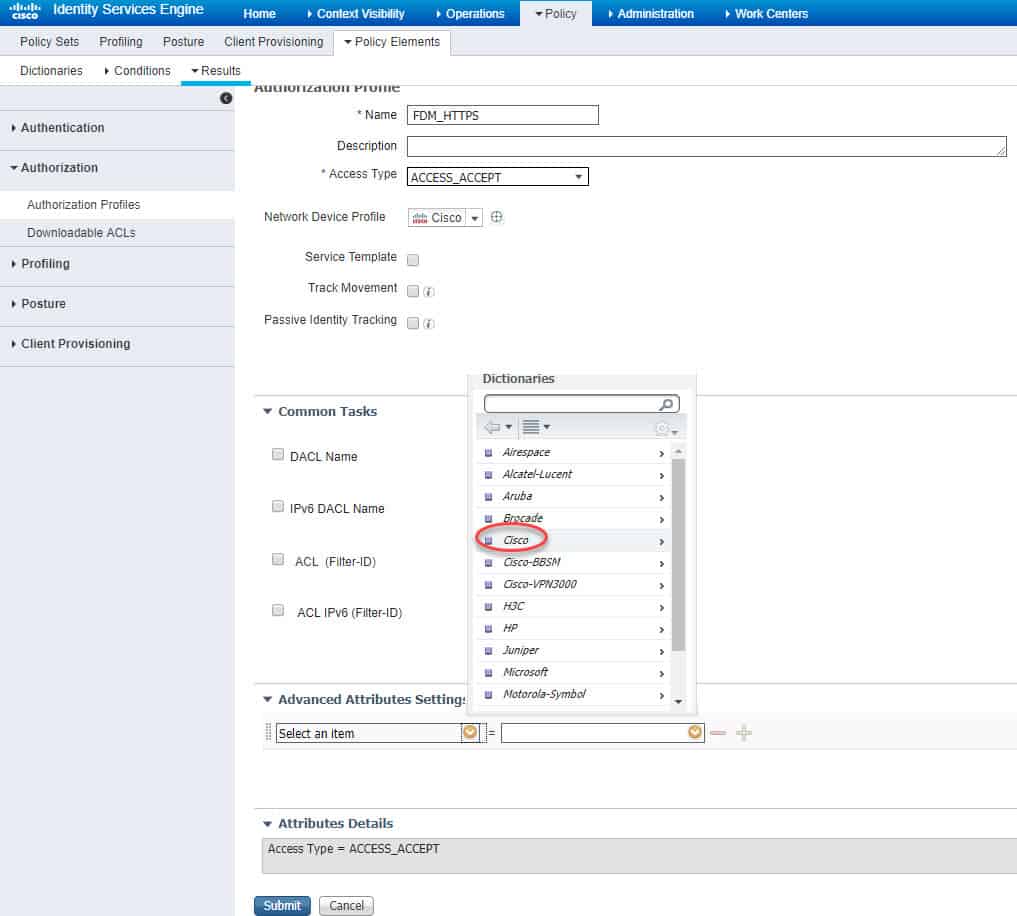1017x916 pixels.
Task: Collapse the Advanced Attributes Settings section
Action: click(267, 699)
